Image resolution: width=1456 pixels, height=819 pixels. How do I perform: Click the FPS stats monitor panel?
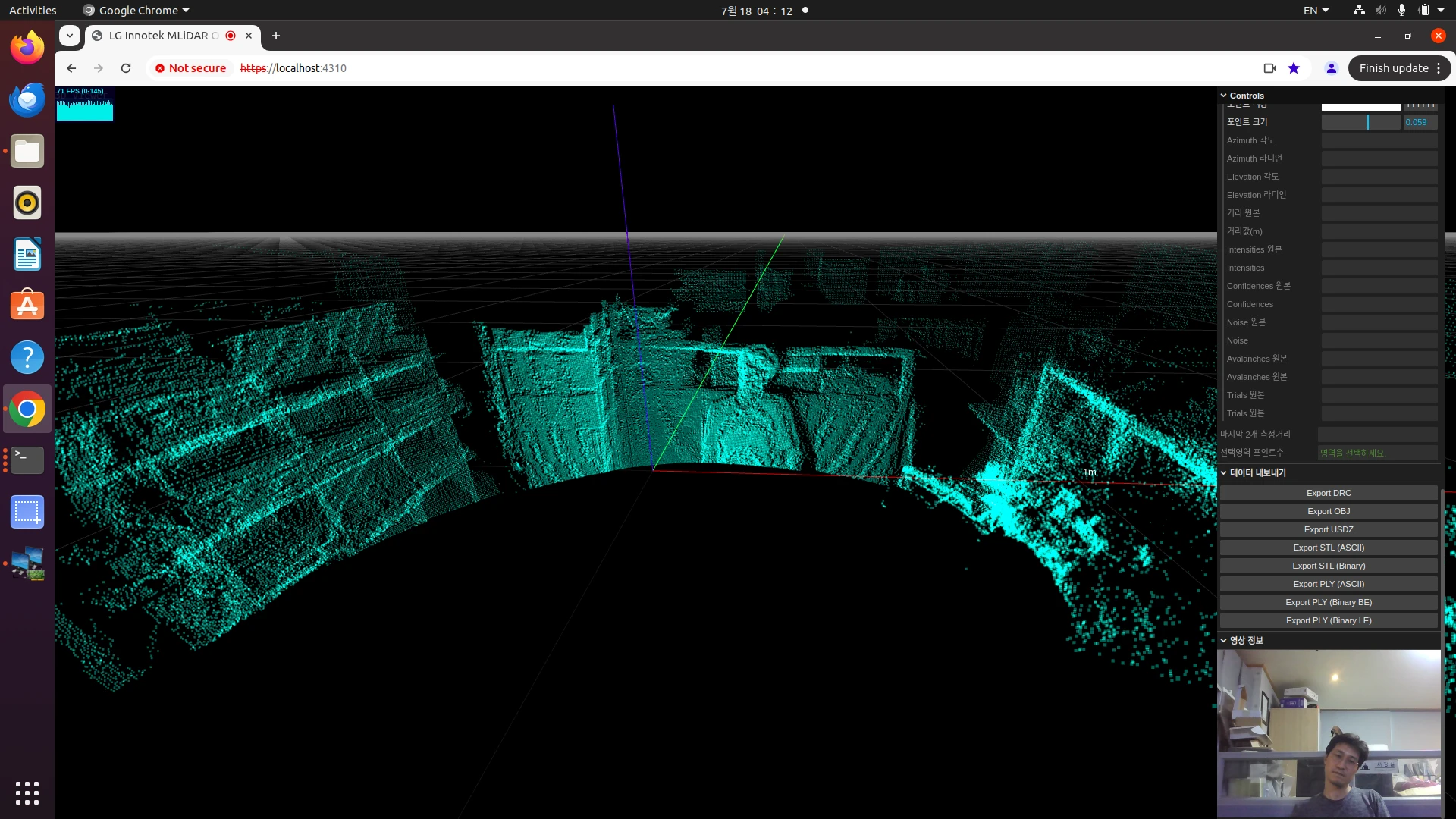85,103
